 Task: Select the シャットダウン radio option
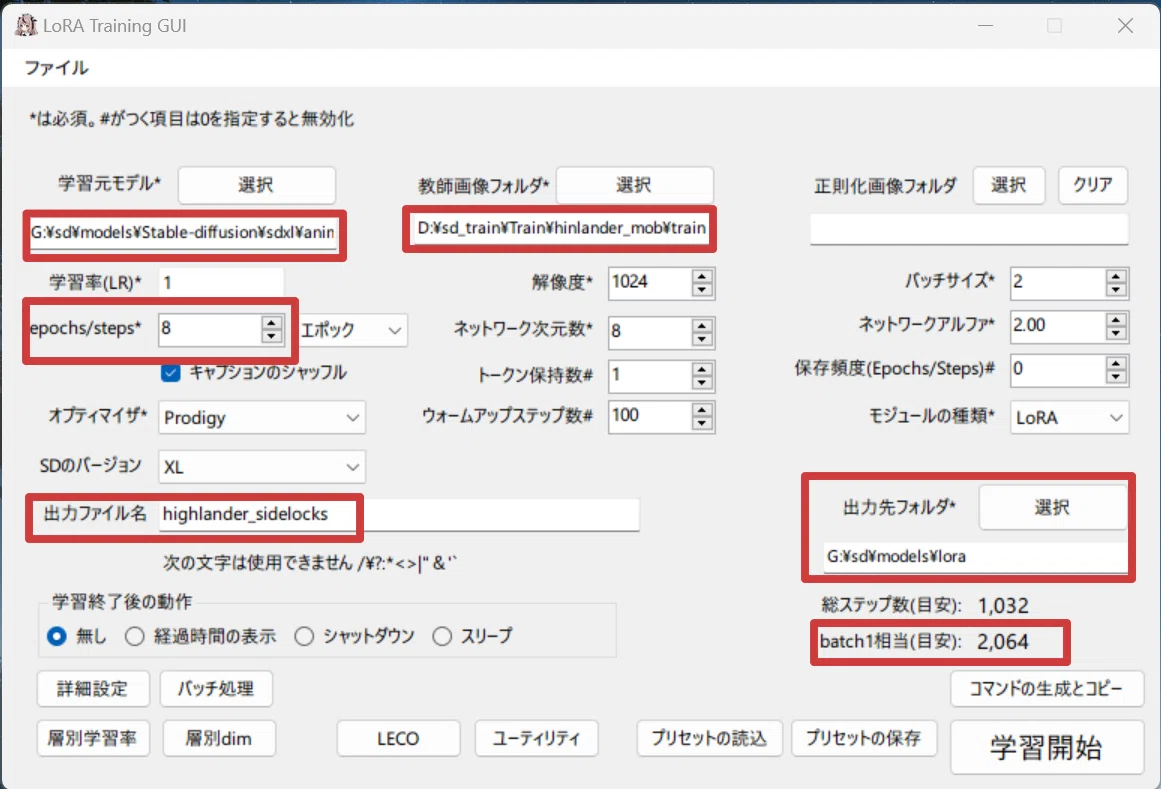pos(304,636)
